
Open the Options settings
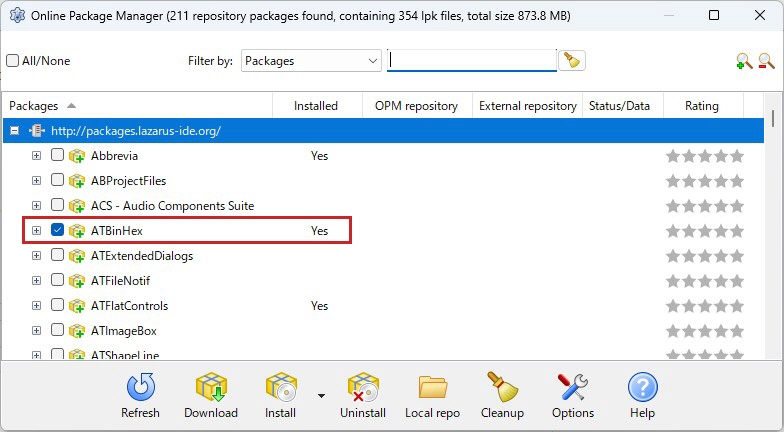point(572,387)
